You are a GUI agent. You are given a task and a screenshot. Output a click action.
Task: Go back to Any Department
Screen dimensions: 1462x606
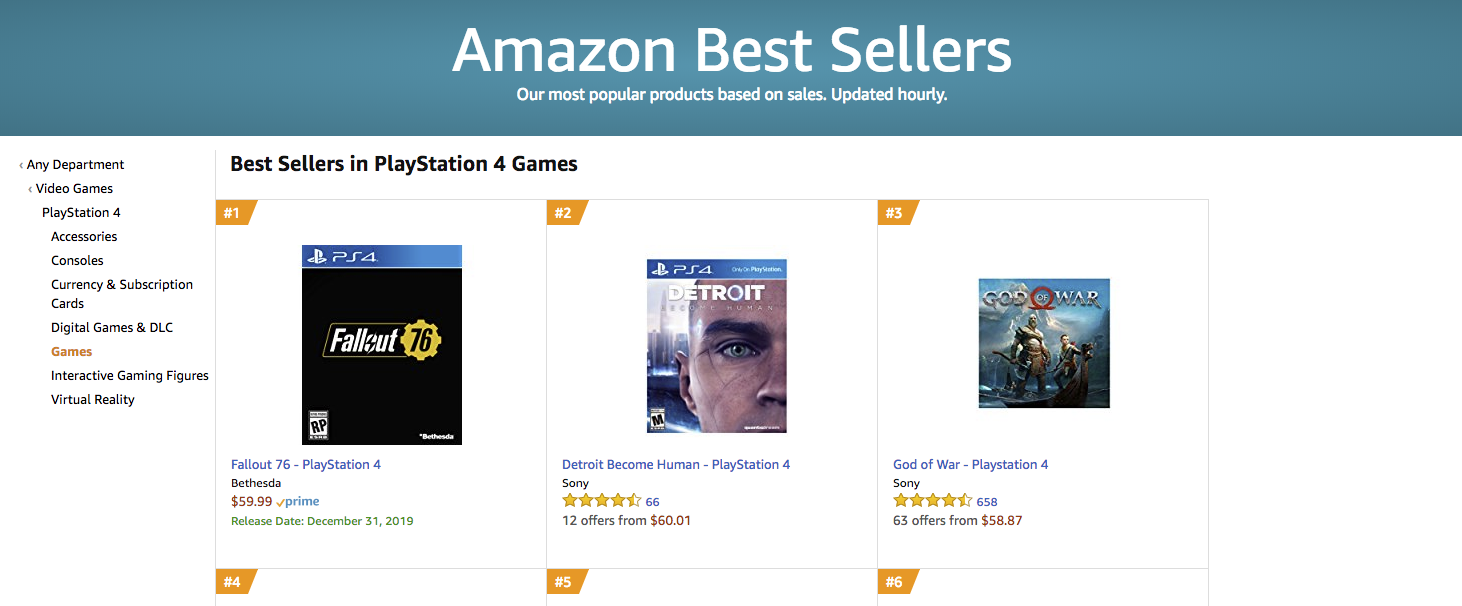pyautogui.click(x=76, y=165)
